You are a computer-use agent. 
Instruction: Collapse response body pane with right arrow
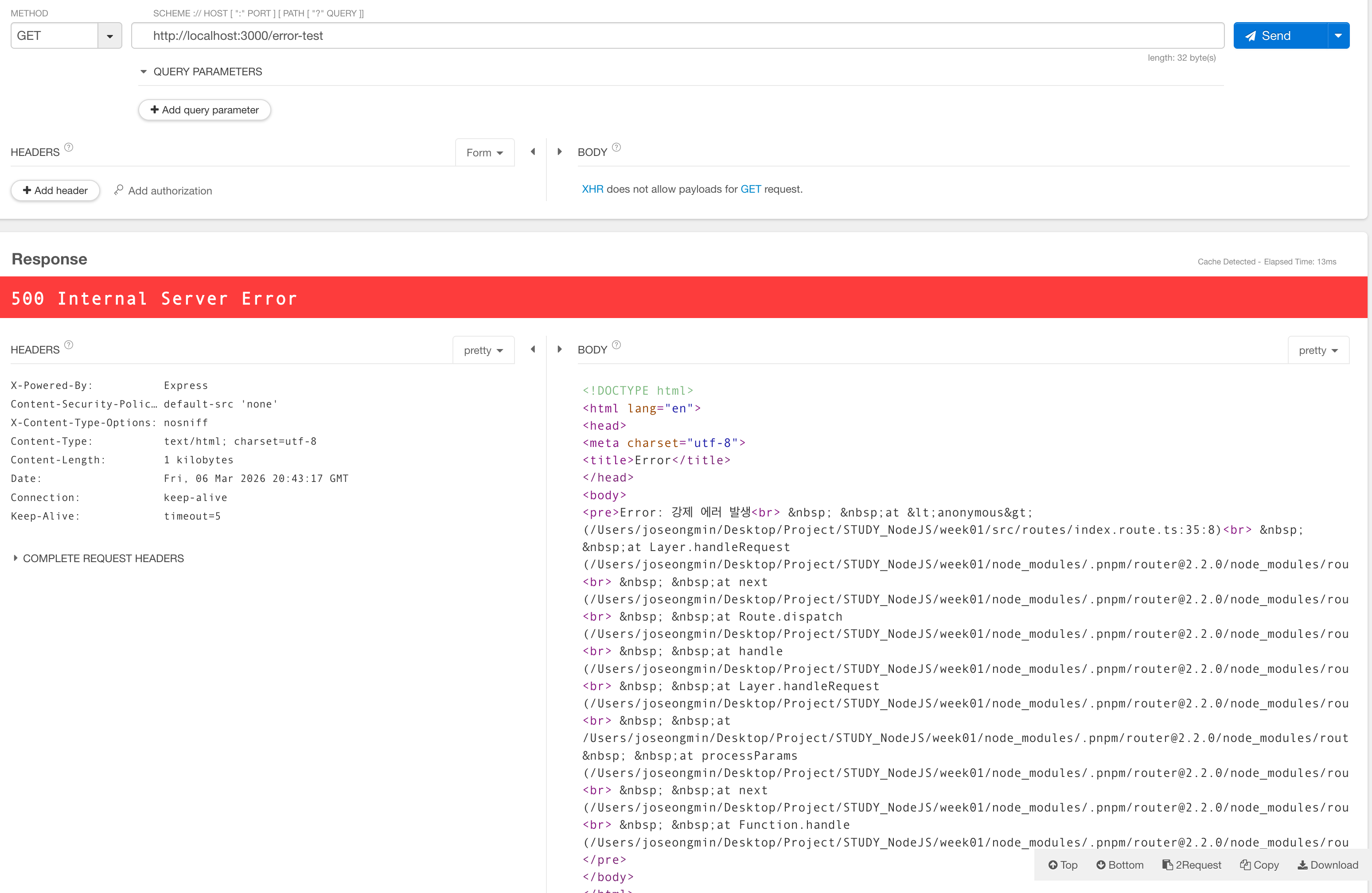[559, 349]
